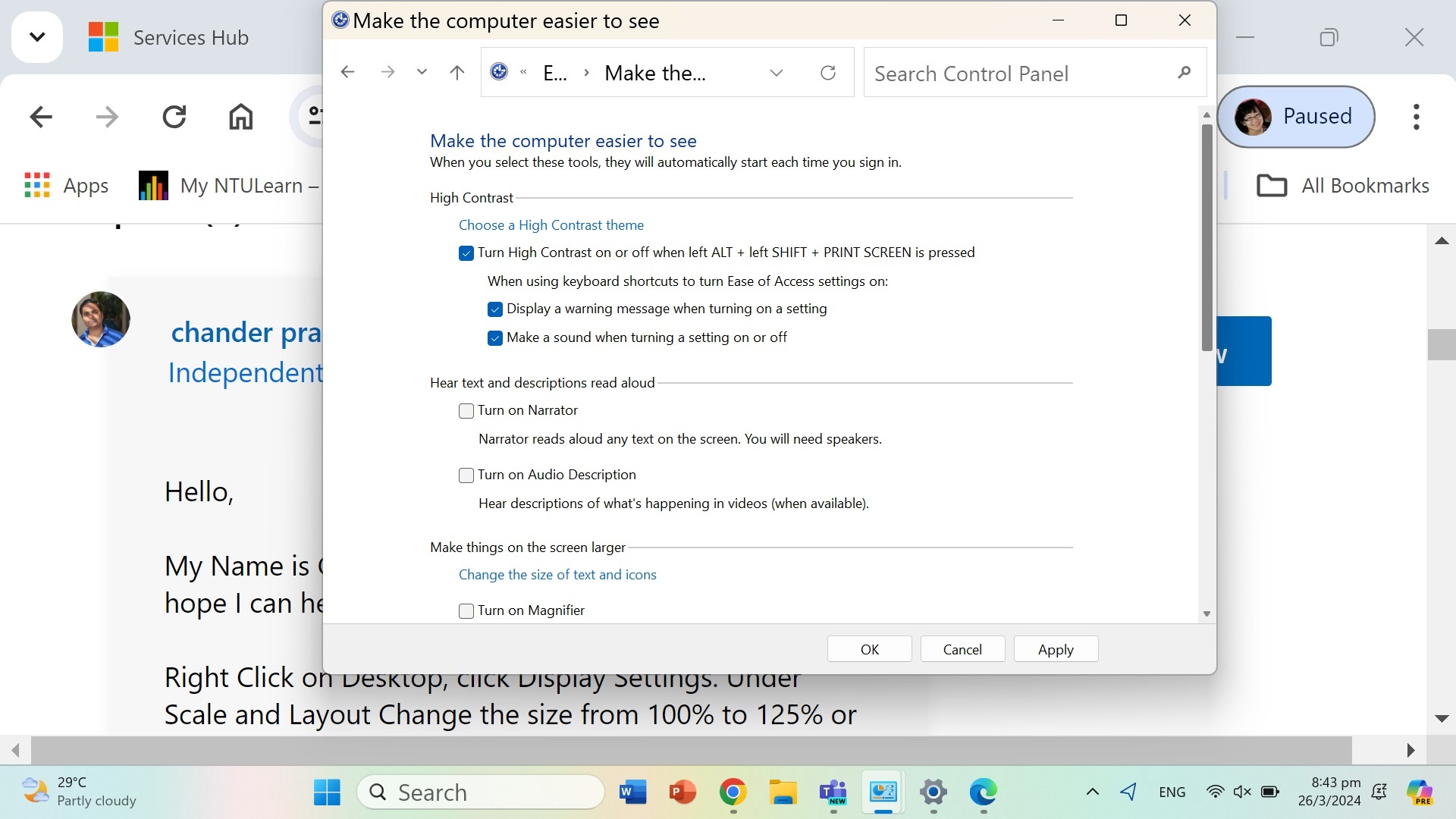Click the Edge browser icon in taskbar

click(983, 791)
